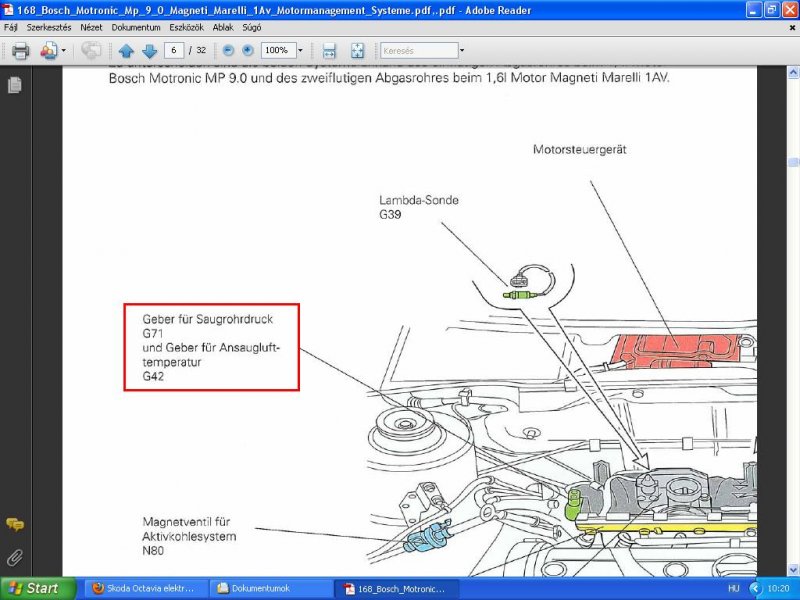Open the Ablak menu
The image size is (800, 600).
click(223, 28)
